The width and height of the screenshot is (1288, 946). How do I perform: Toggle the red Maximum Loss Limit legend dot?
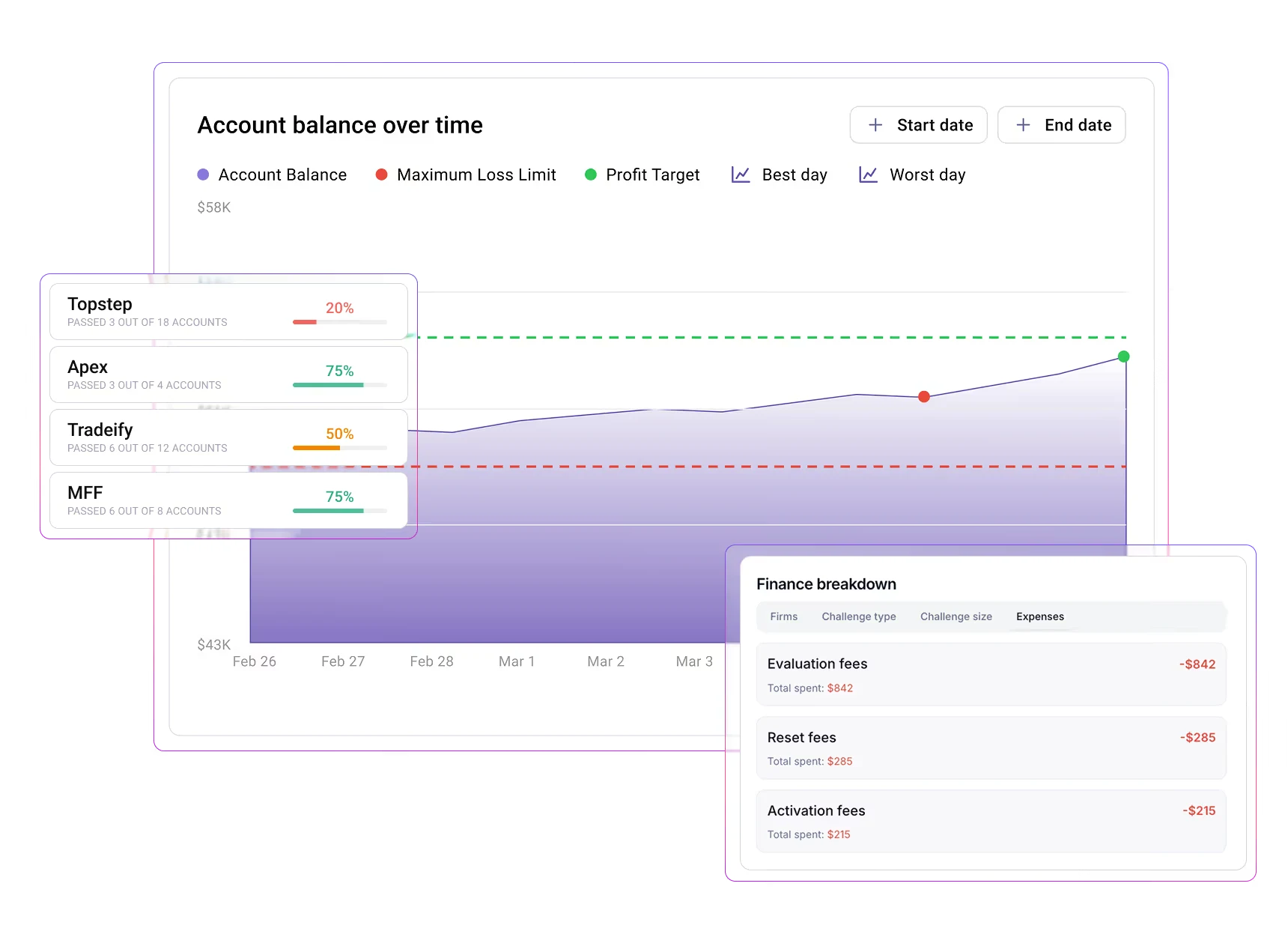click(x=381, y=175)
